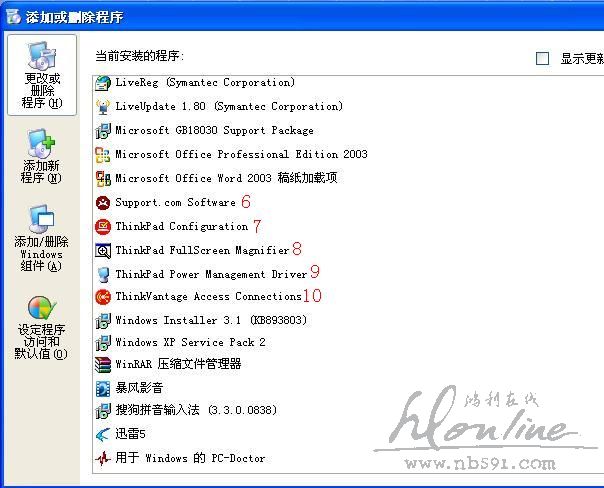Select Support.com Software entry
This screenshot has width=604, height=488.
coord(176,202)
